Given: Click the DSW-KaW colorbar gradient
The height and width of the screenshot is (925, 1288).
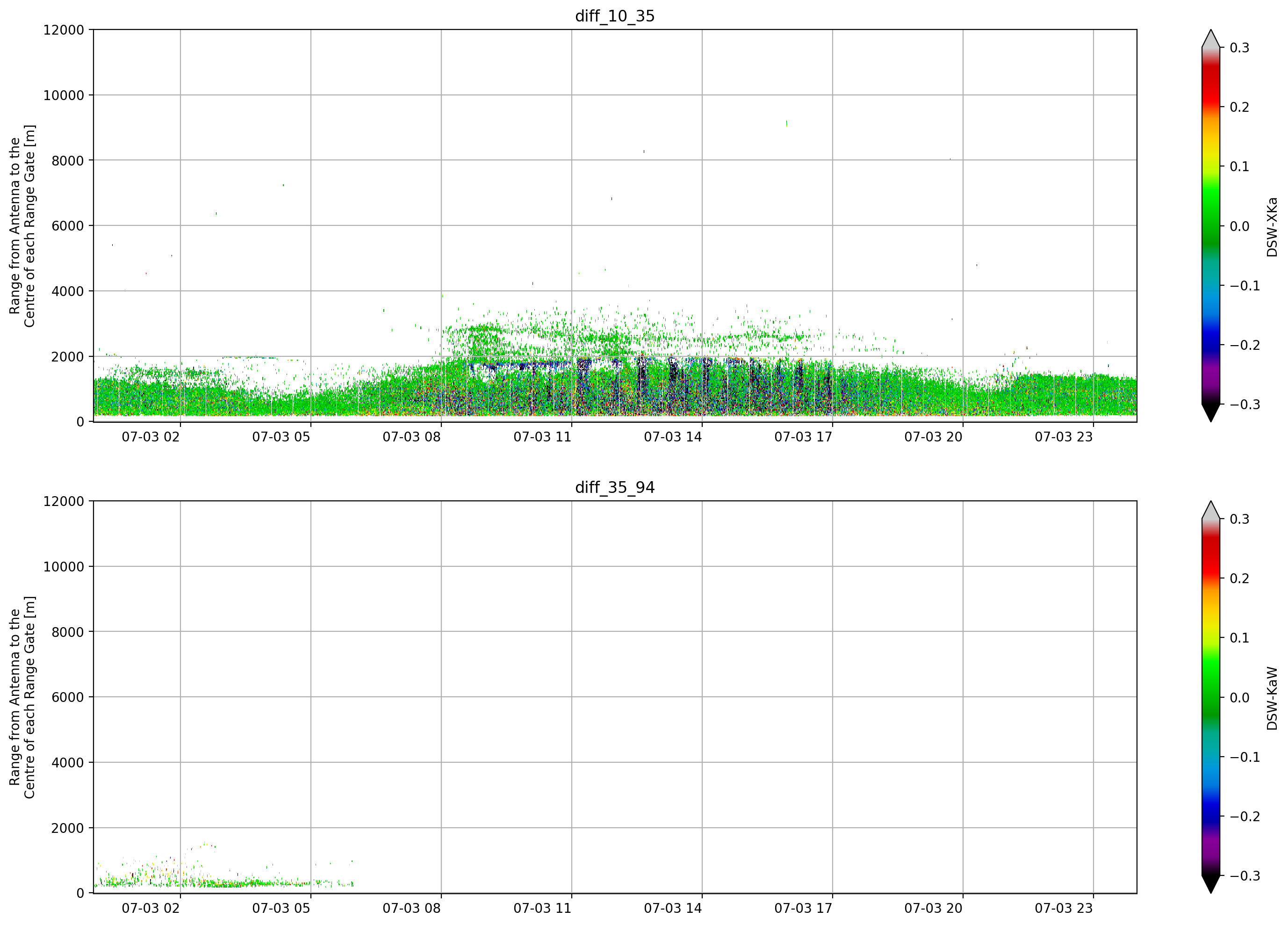Looking at the screenshot, I should point(1211,697).
